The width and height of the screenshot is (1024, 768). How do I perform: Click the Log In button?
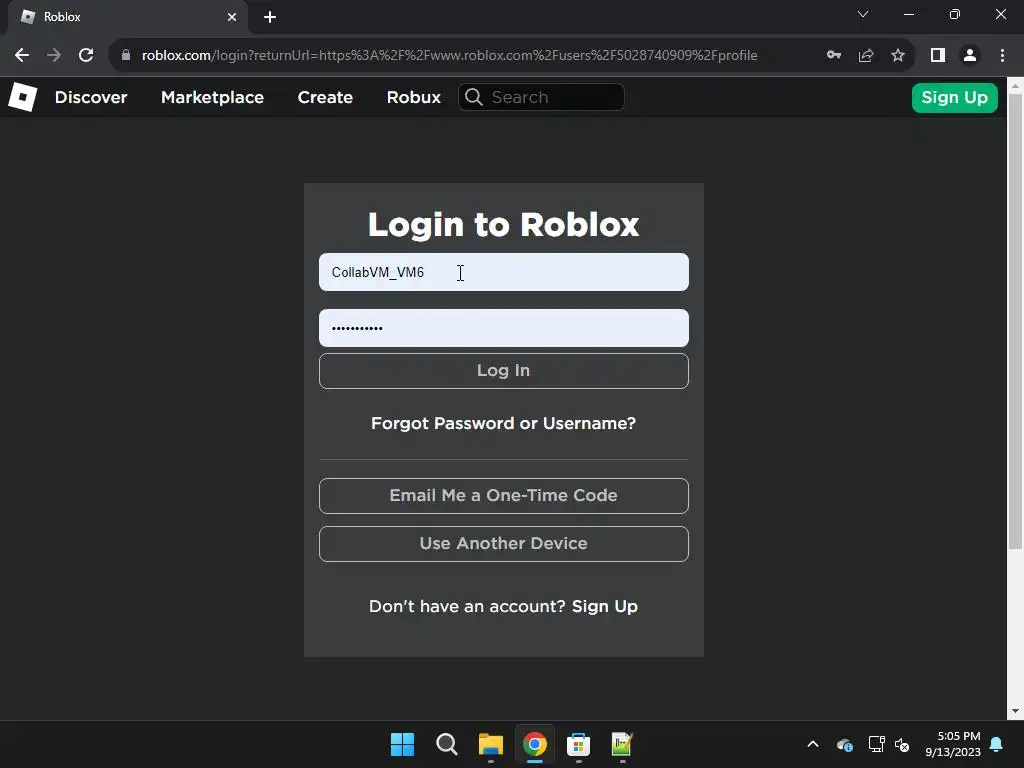point(504,371)
